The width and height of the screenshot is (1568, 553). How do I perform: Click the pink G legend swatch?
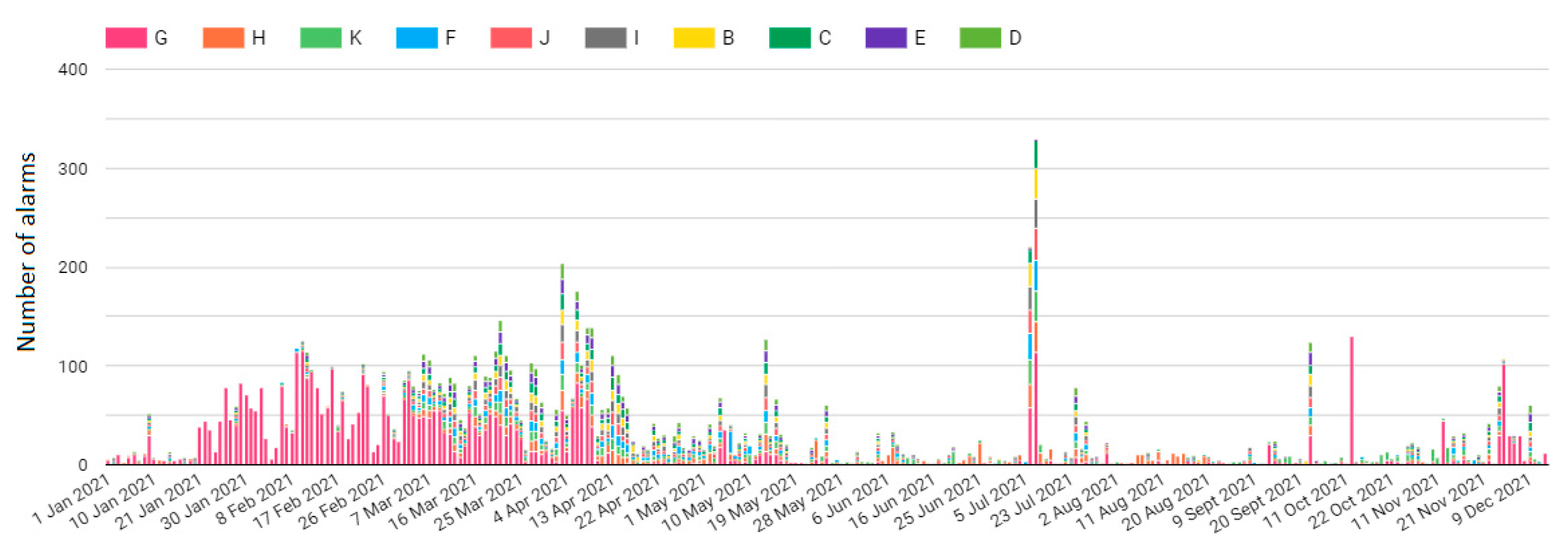tap(126, 38)
